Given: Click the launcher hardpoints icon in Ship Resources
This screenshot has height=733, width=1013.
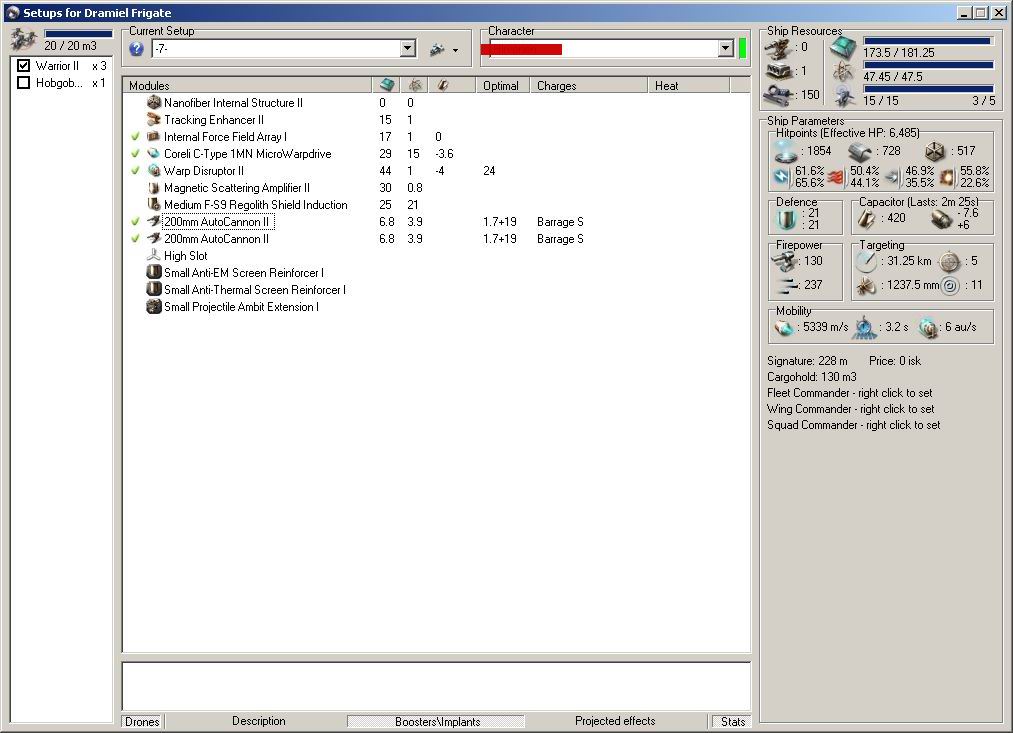Looking at the screenshot, I should pyautogui.click(x=778, y=71).
